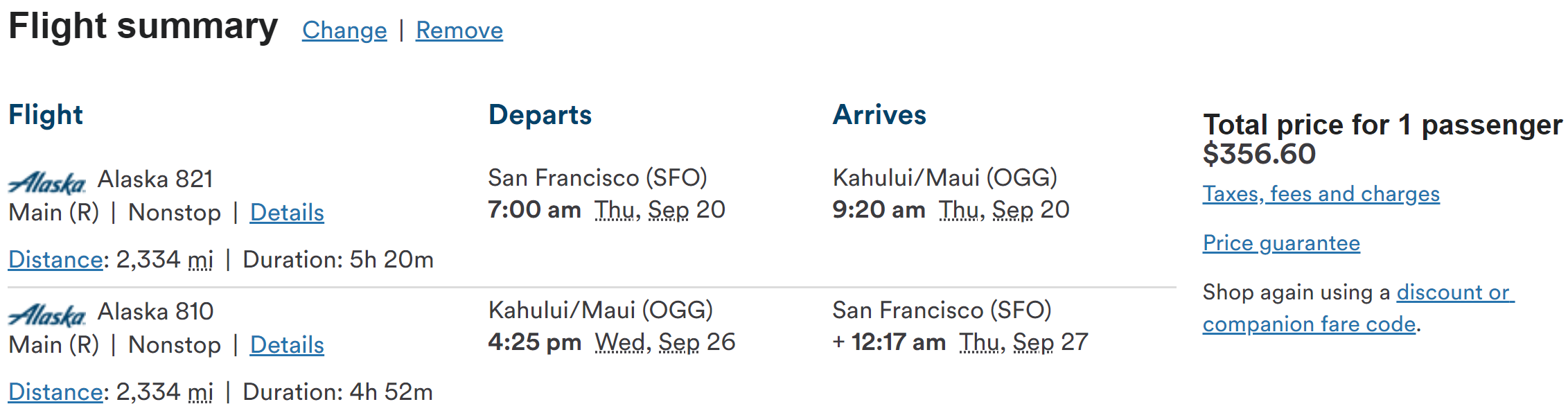The image size is (1568, 411).
Task: Click the Alaska logo beside flight 810
Action: click(46, 315)
